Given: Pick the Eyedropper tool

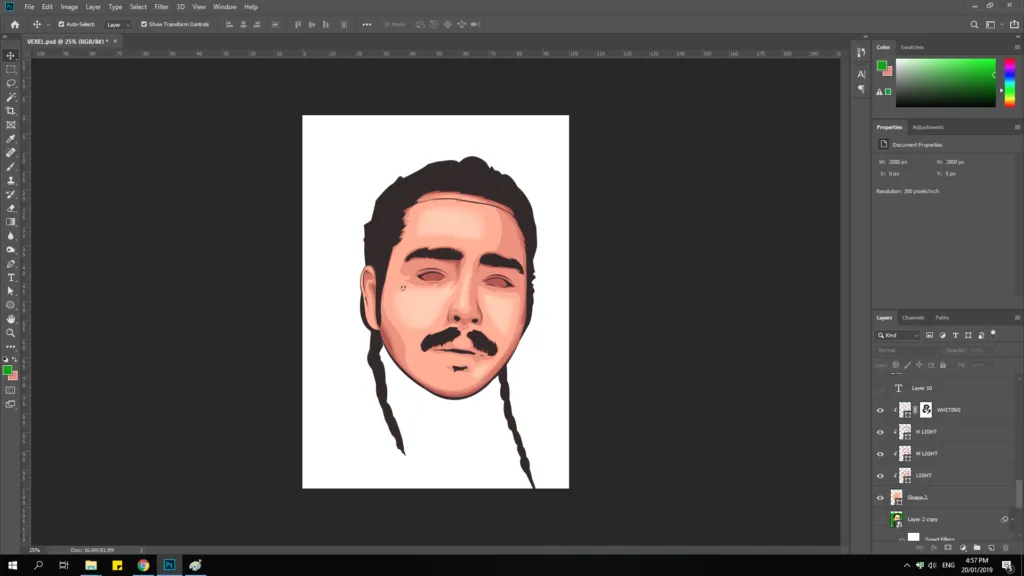Looking at the screenshot, I should point(10,139).
